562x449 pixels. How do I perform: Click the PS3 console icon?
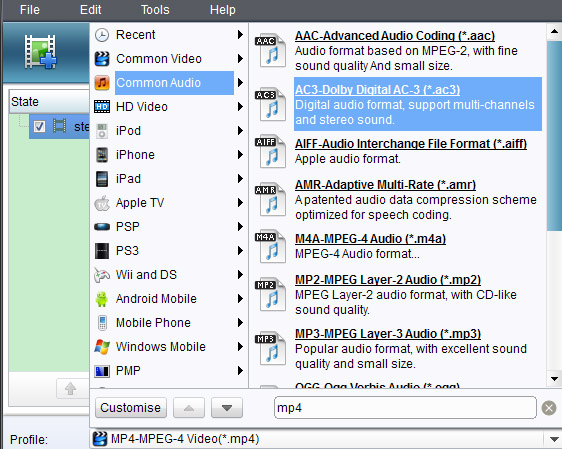click(x=102, y=251)
